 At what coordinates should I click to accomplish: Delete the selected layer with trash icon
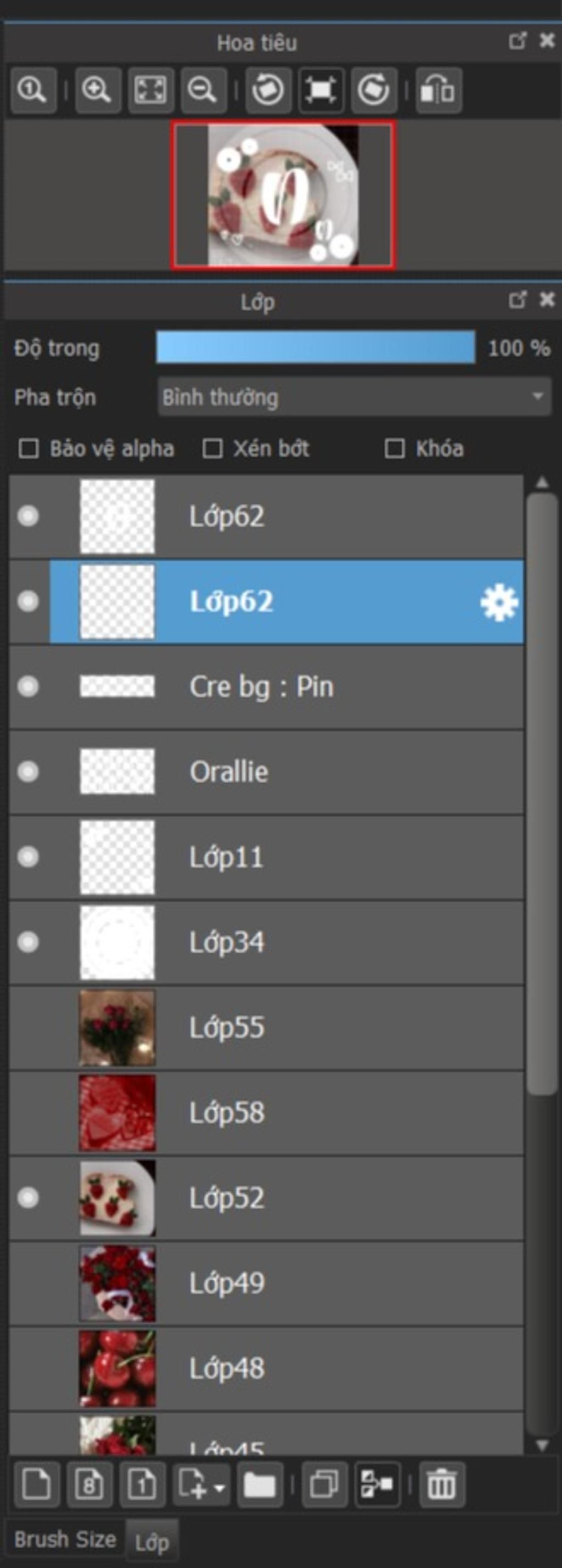pos(442,1485)
